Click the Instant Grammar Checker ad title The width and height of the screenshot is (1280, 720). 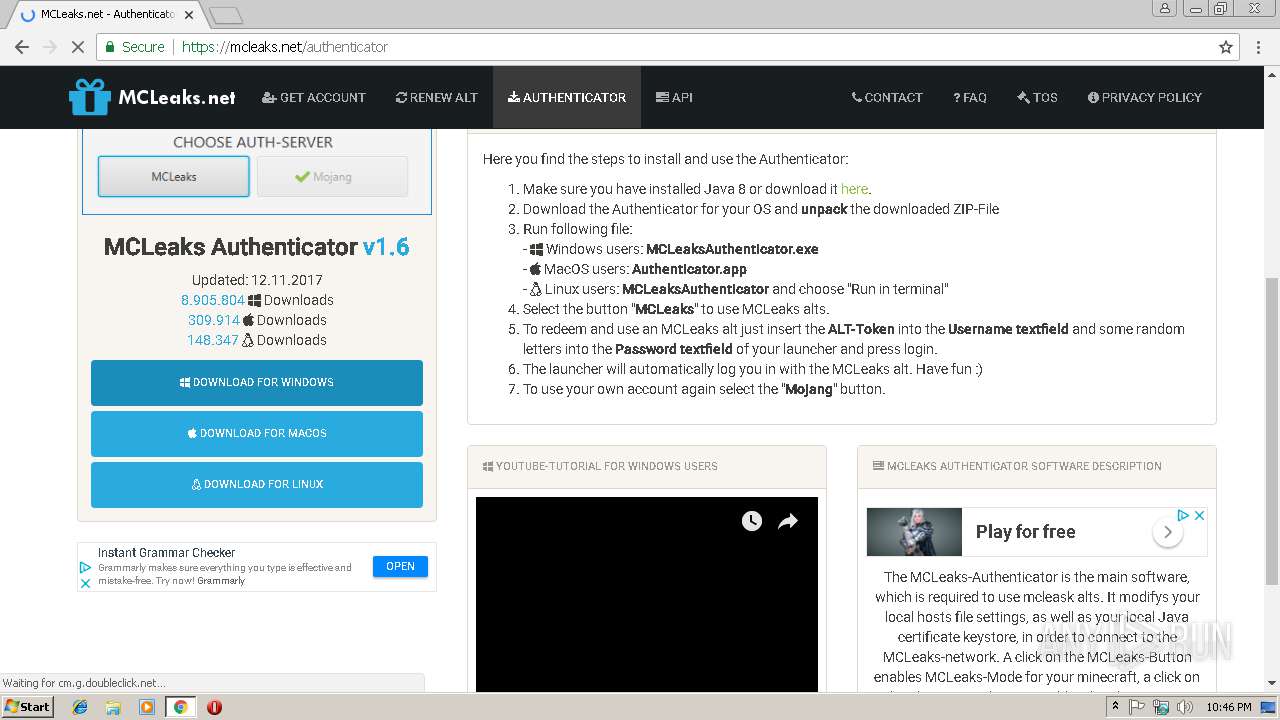(166, 552)
